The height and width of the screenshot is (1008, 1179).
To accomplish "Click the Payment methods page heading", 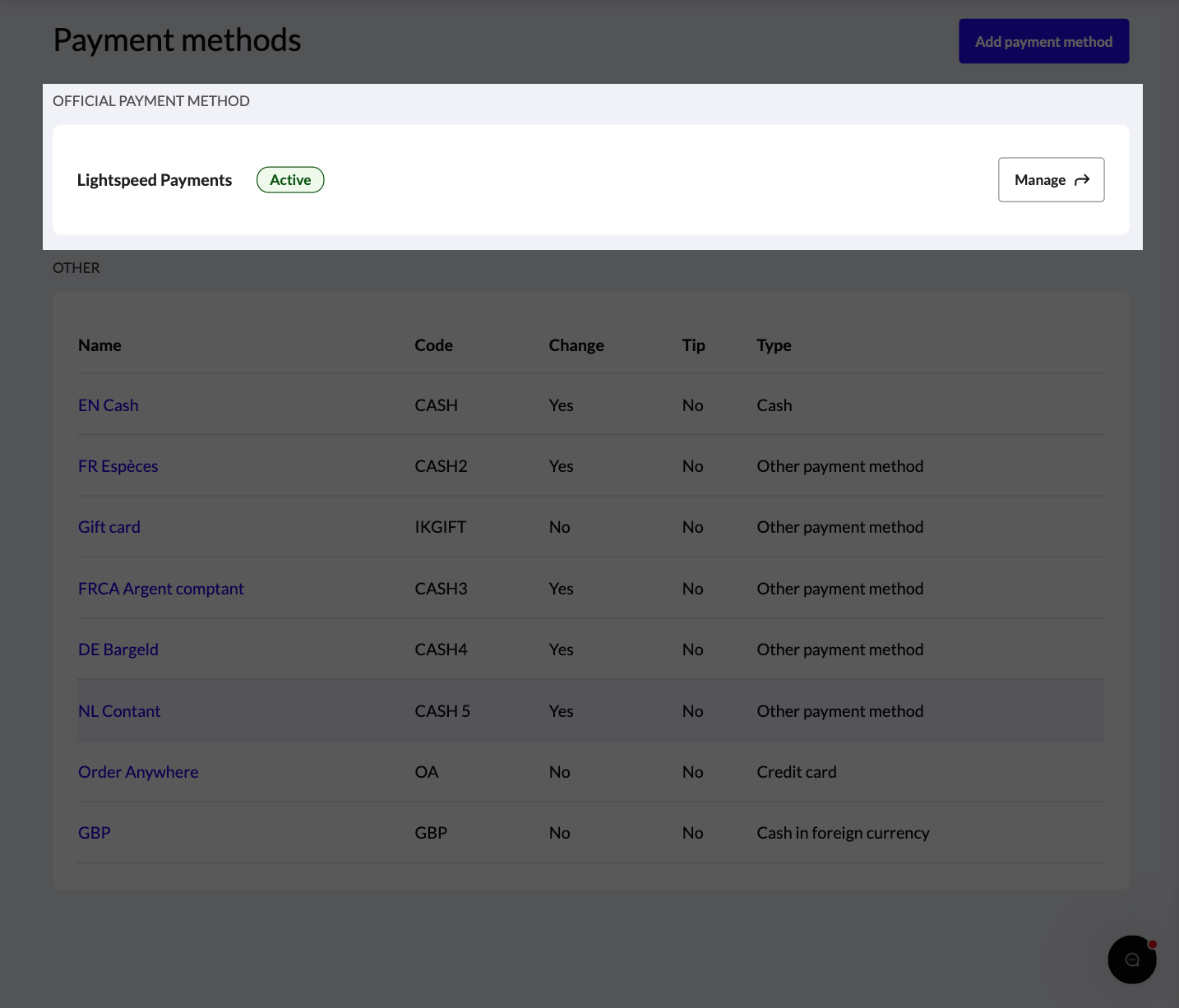I will click(177, 40).
